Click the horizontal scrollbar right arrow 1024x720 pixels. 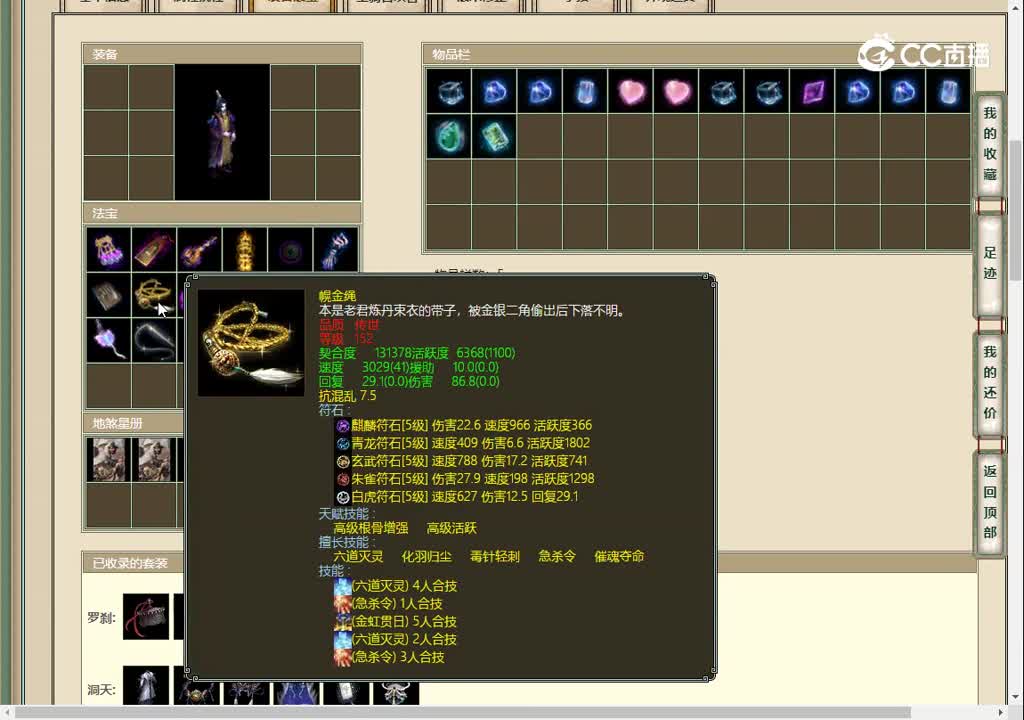pos(1001,712)
